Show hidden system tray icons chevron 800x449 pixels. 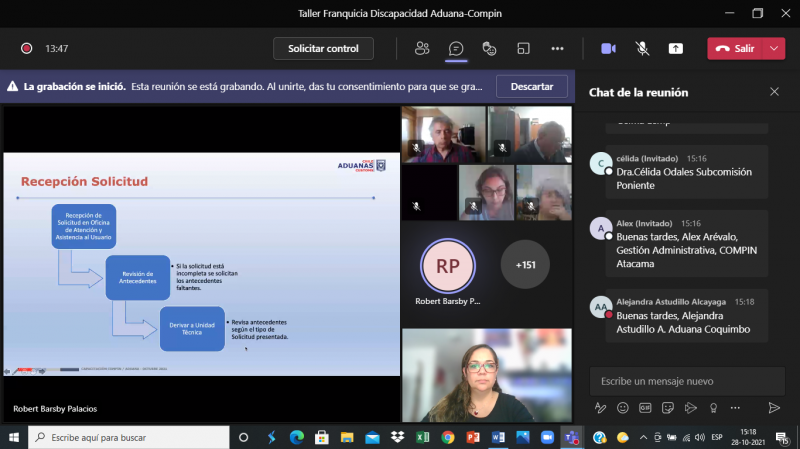click(643, 437)
